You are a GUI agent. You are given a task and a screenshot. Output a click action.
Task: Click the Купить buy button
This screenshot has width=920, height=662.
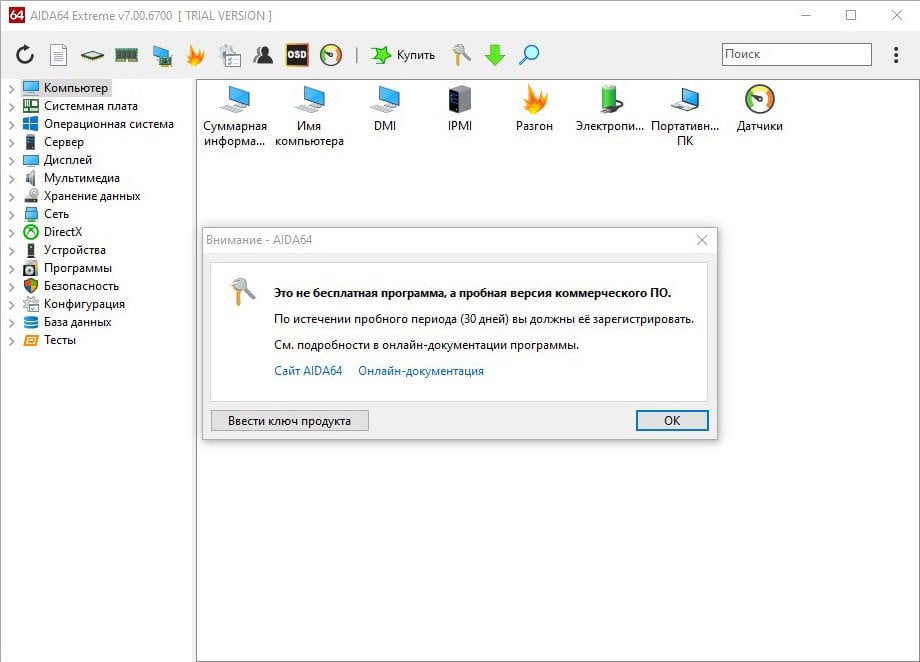(403, 55)
